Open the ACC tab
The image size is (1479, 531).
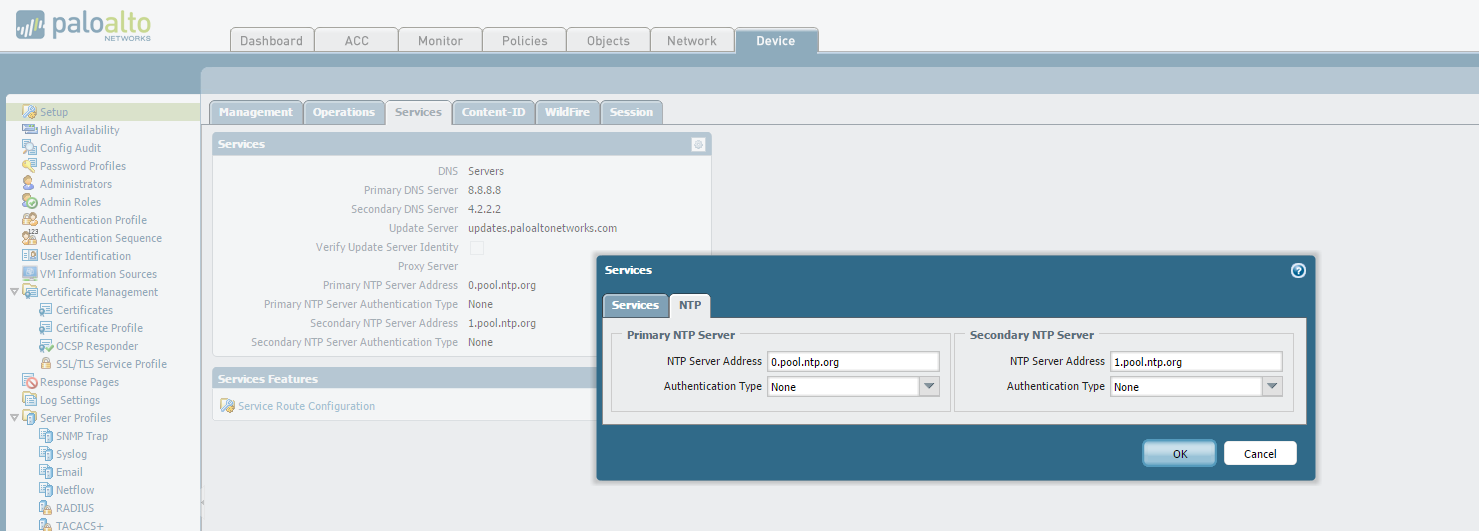point(356,41)
